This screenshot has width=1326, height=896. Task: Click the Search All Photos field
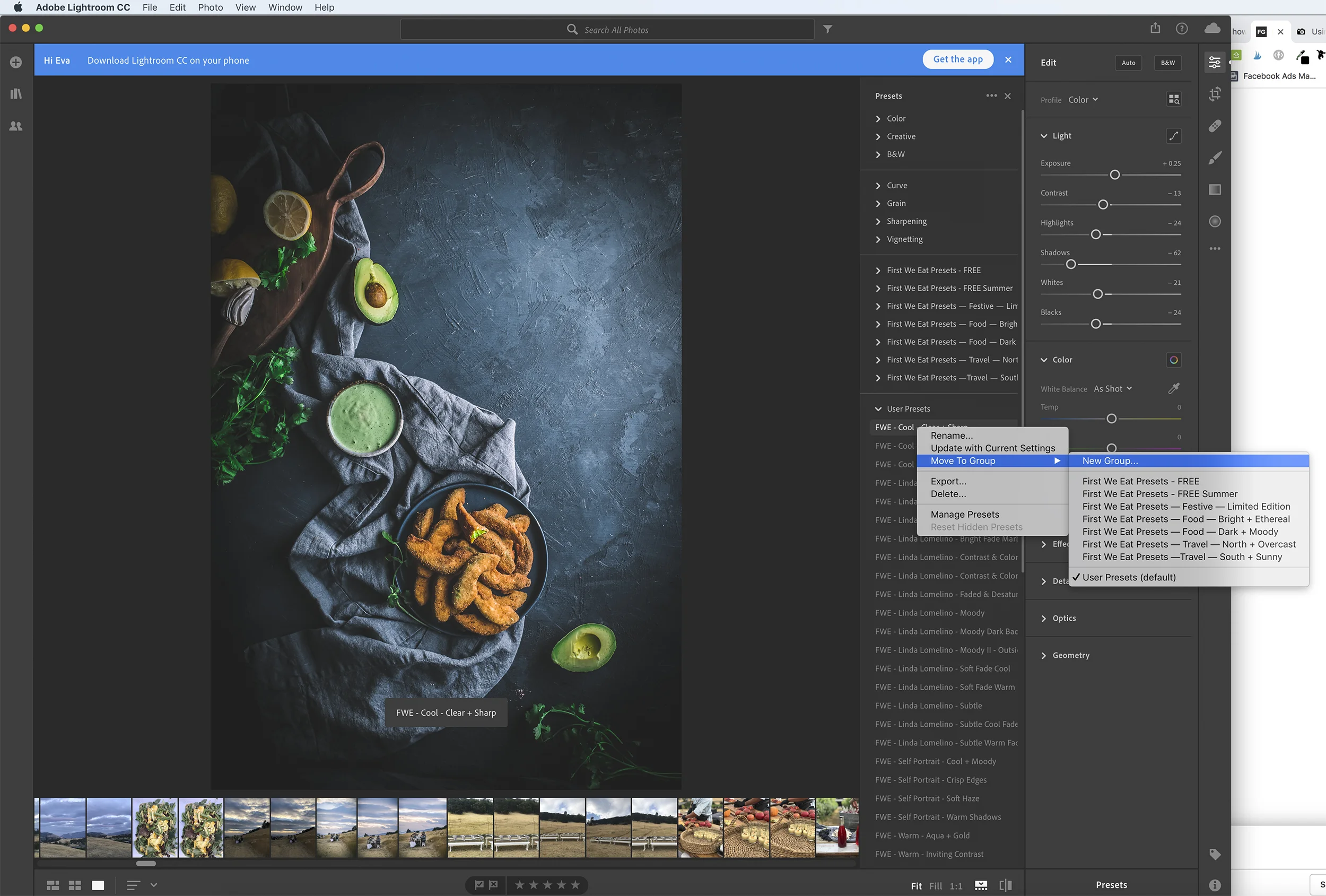607,30
